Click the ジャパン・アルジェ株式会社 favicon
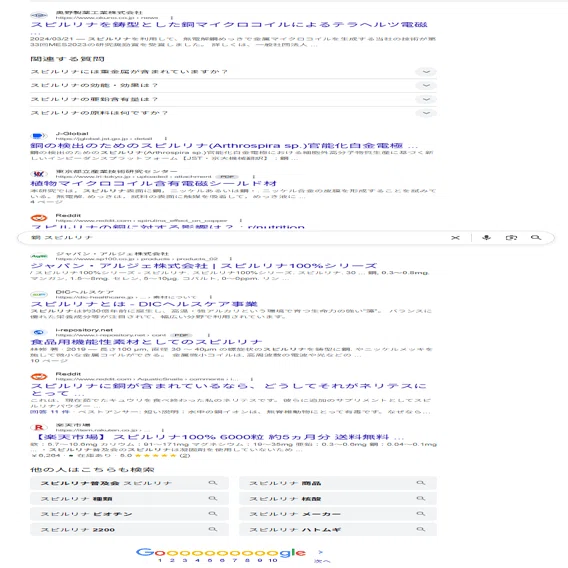This screenshot has width=568, height=568. pyautogui.click(x=39, y=256)
